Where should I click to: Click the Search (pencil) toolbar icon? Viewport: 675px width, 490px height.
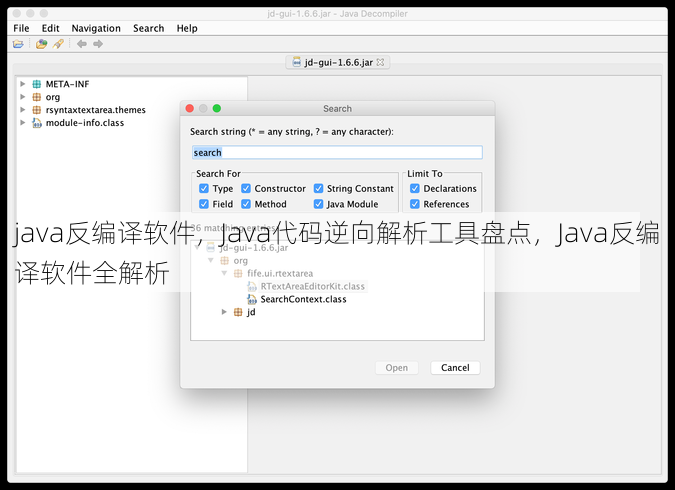(x=58, y=44)
